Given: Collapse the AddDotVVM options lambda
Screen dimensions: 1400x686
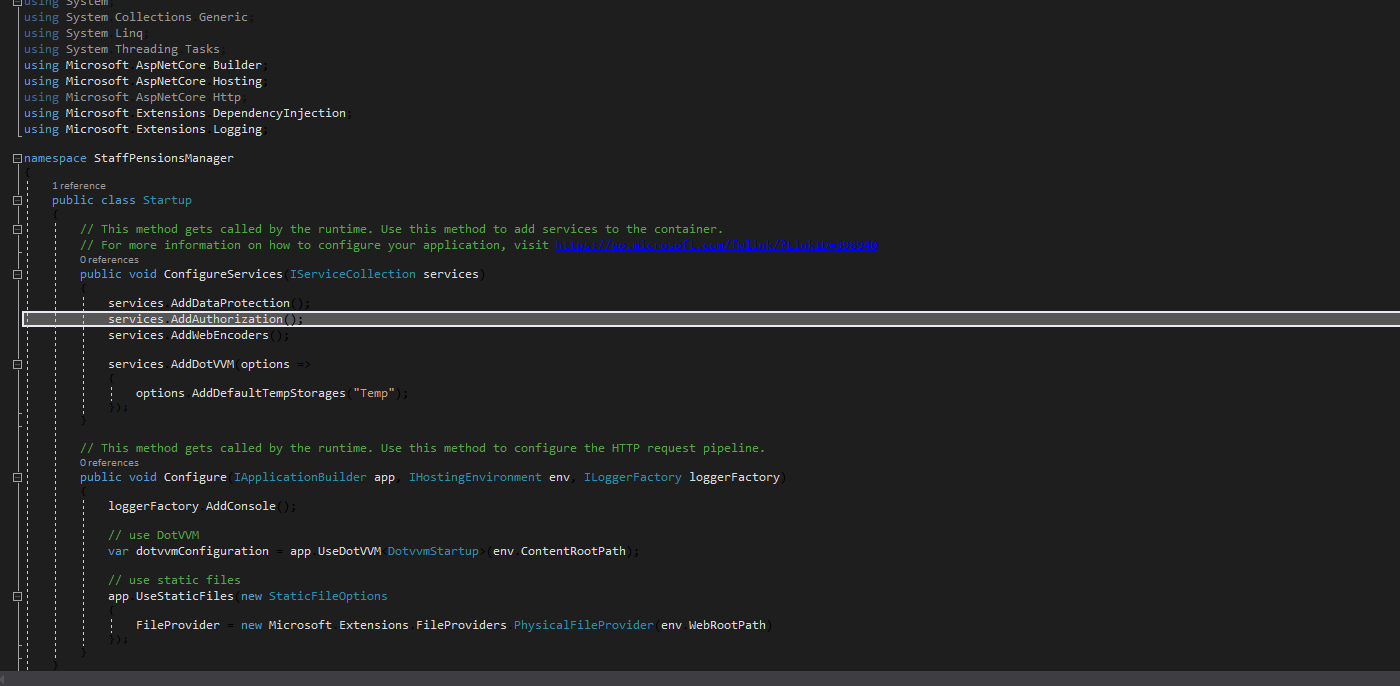Looking at the screenshot, I should tap(17, 364).
